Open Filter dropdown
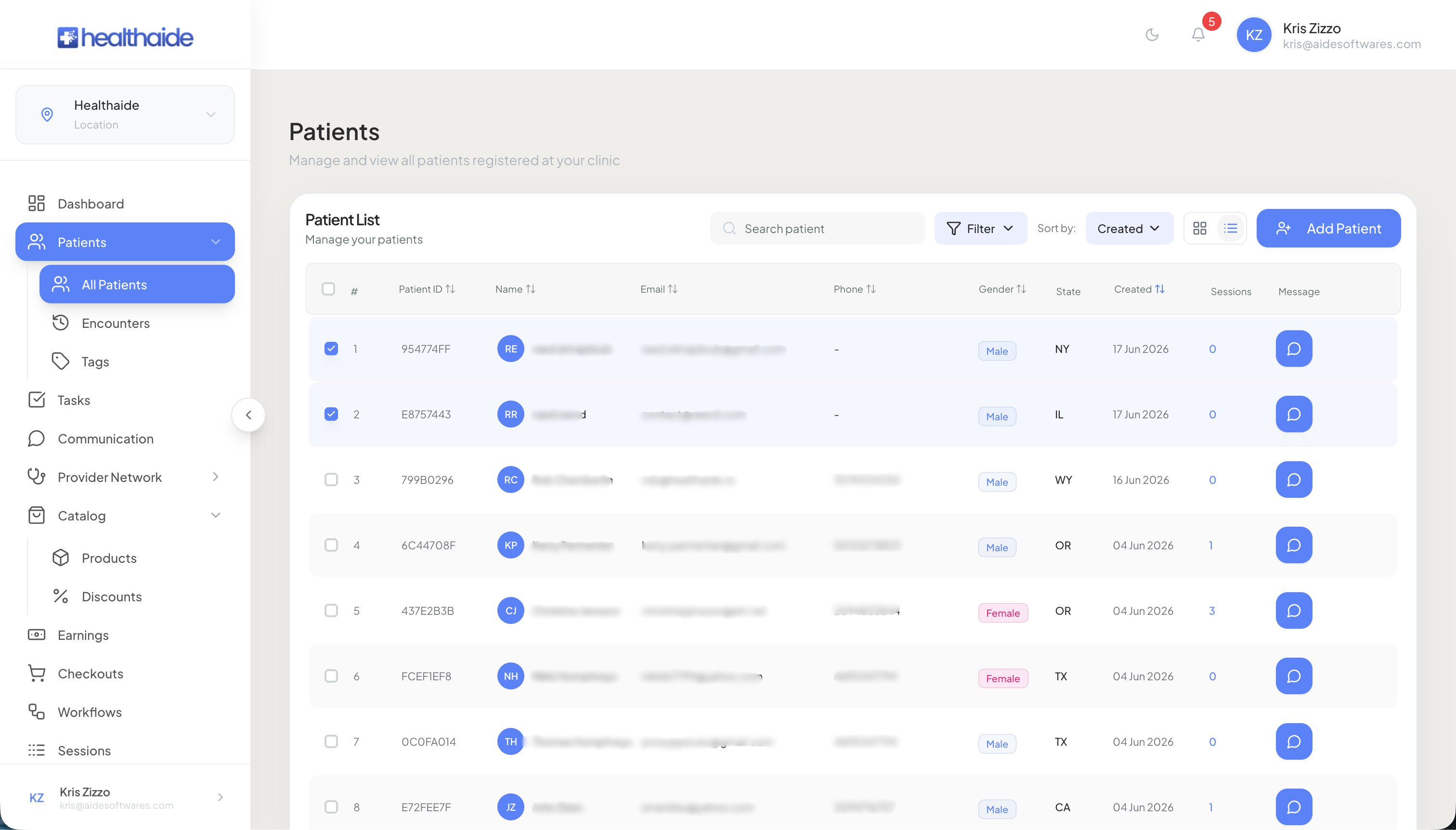 click(981, 228)
